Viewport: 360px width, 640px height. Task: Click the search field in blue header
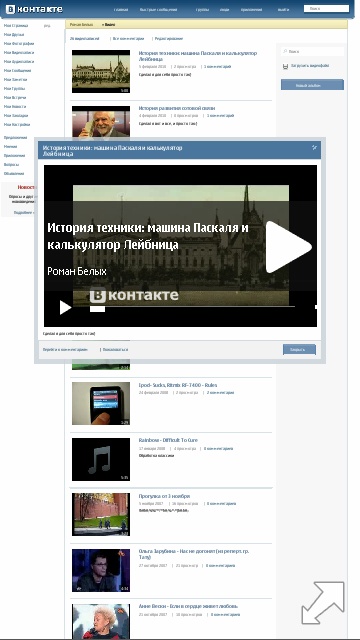click(327, 9)
